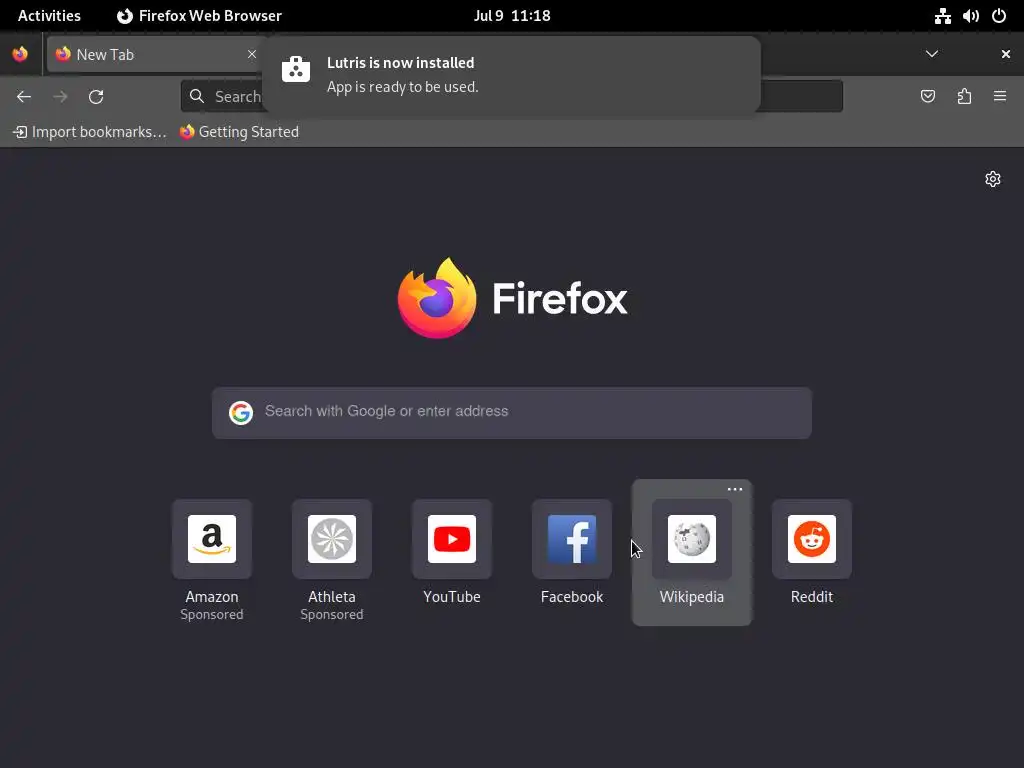This screenshot has width=1024, height=768.
Task: Open the Firefox Web Browser app menu
Action: (x=199, y=16)
